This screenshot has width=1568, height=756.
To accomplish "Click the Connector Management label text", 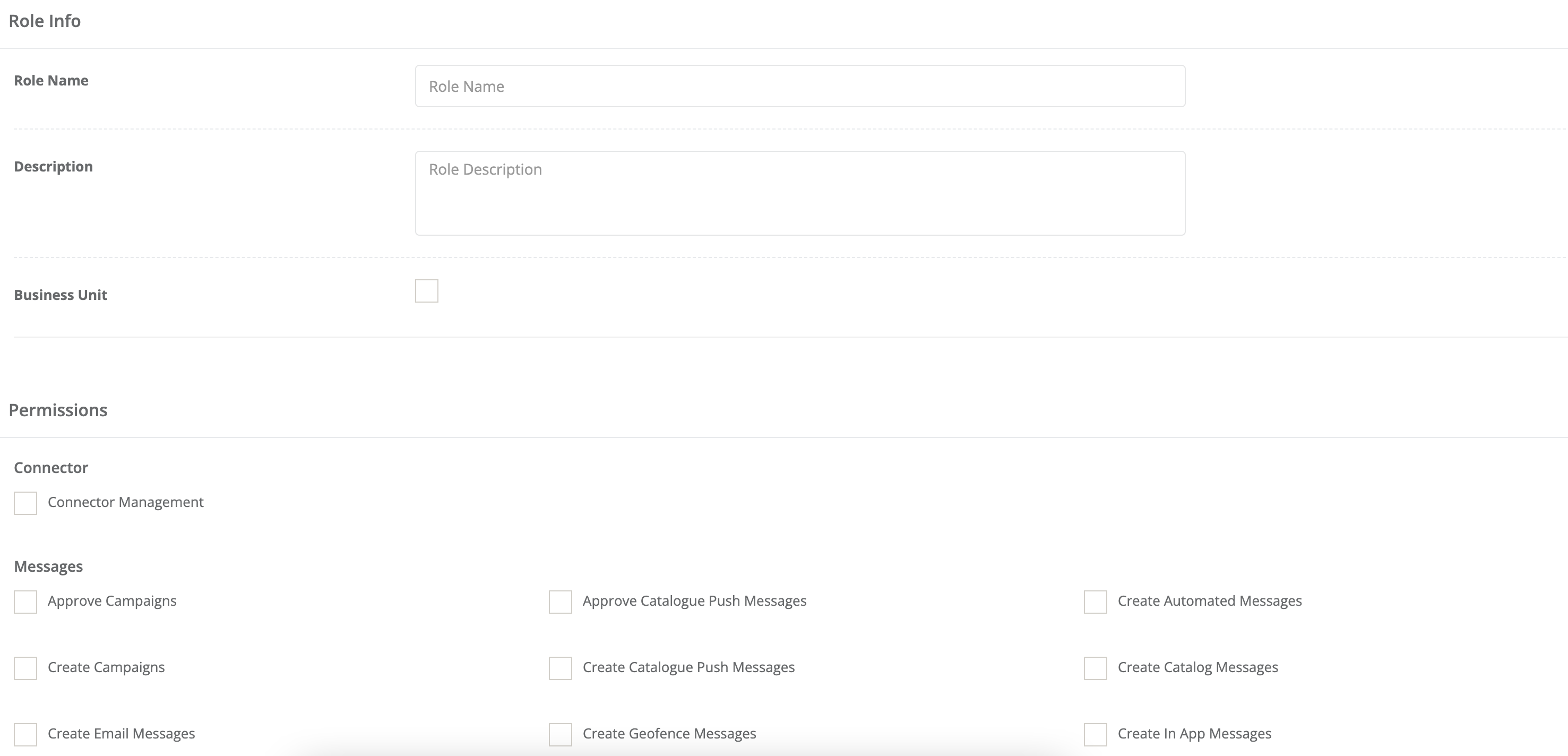I will [125, 502].
